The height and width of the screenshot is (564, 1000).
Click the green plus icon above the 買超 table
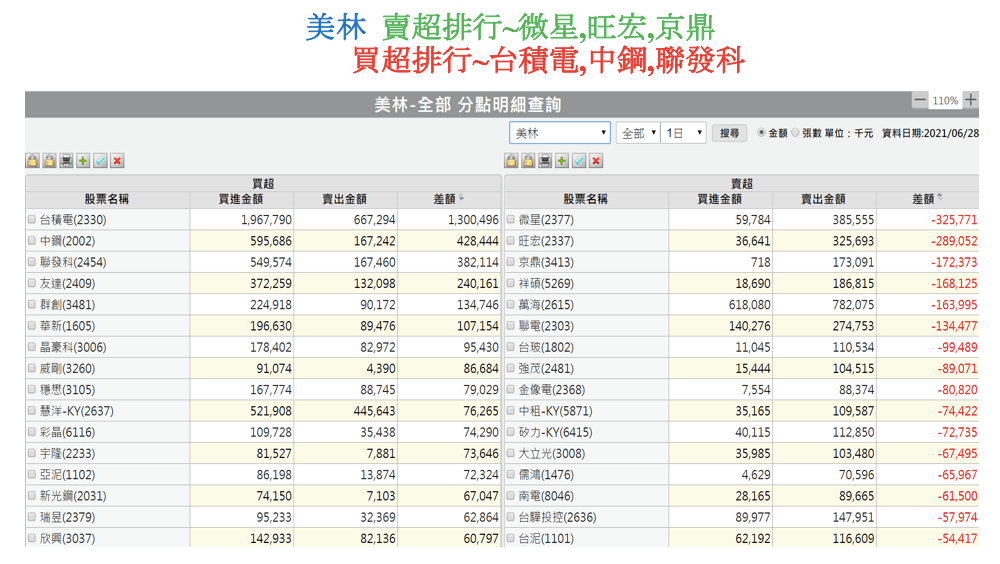(83, 161)
